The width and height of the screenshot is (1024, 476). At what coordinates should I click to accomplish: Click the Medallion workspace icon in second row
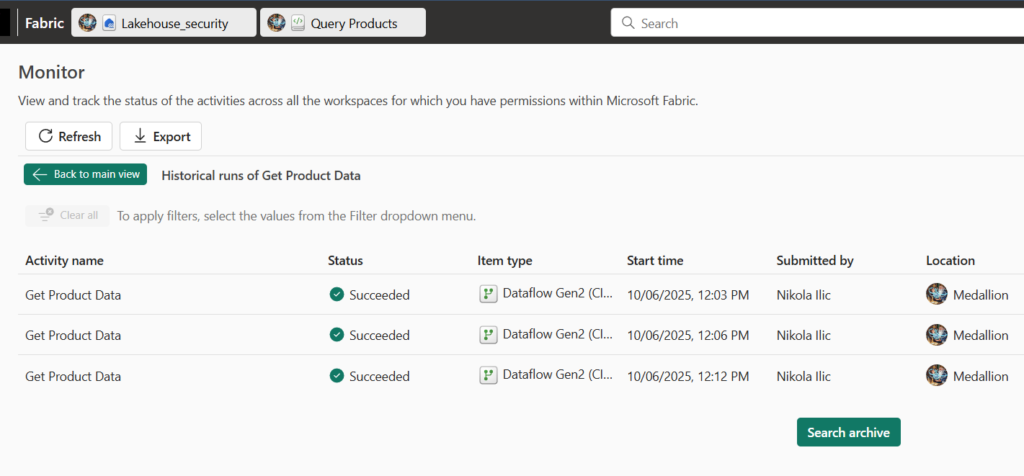[x=936, y=335]
